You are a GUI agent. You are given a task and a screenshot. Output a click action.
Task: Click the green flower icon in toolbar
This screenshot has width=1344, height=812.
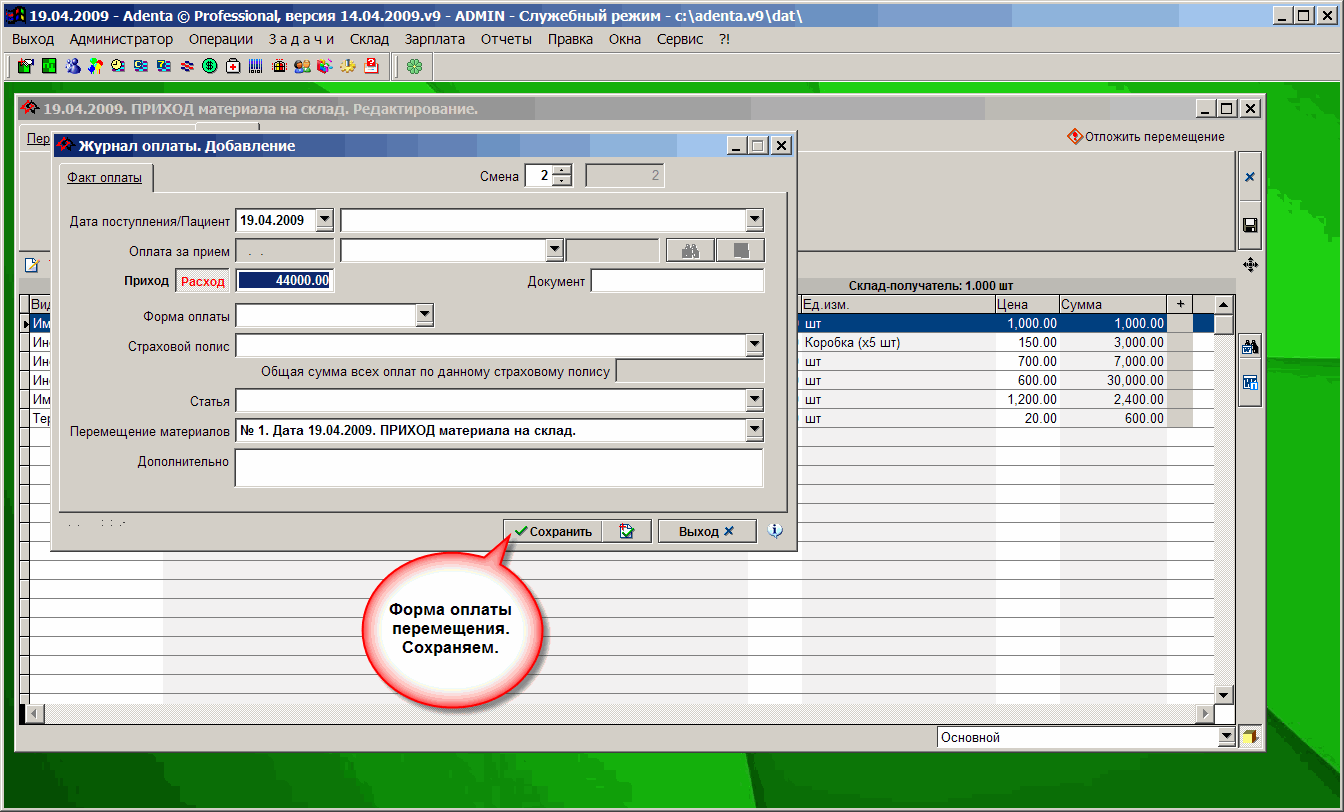click(x=414, y=67)
